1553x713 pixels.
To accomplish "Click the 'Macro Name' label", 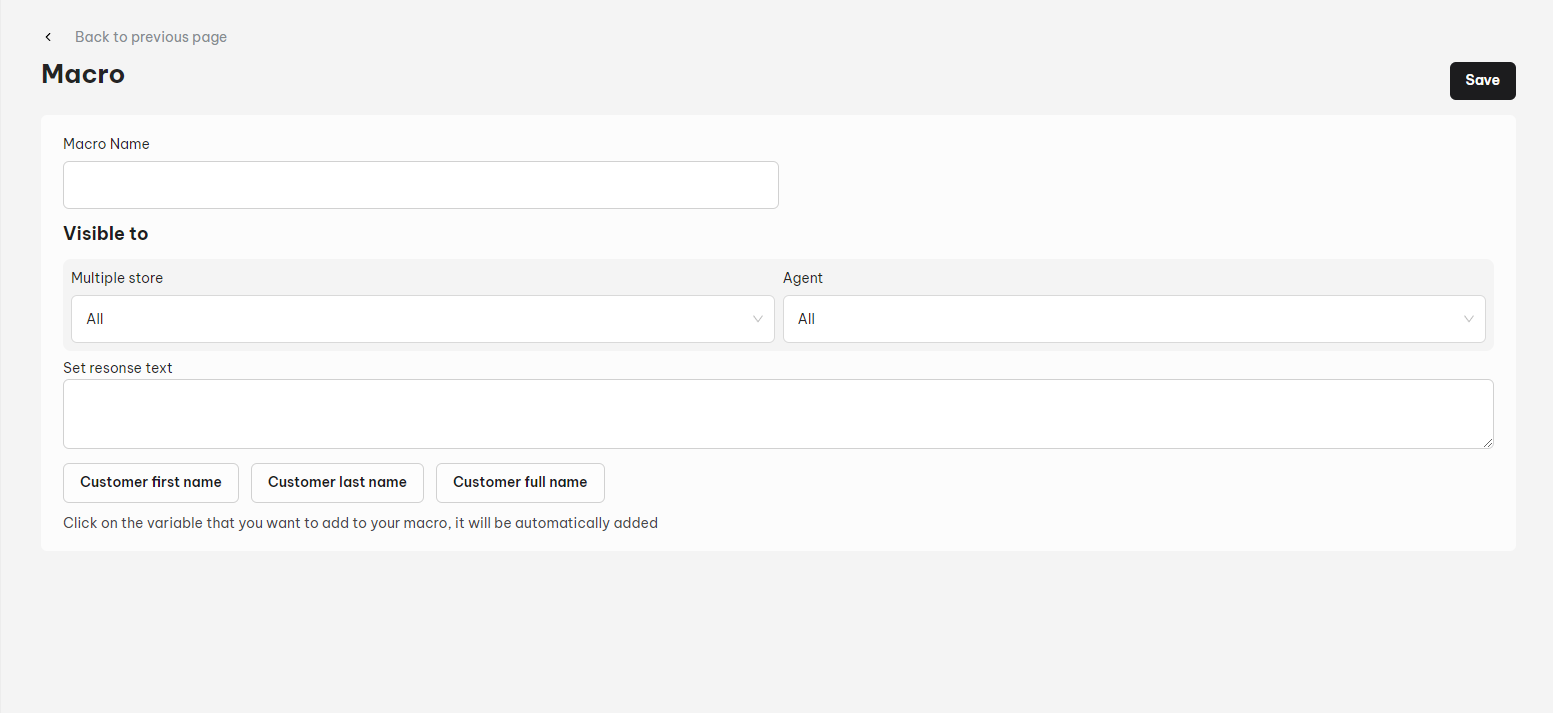I will pyautogui.click(x=106, y=144).
